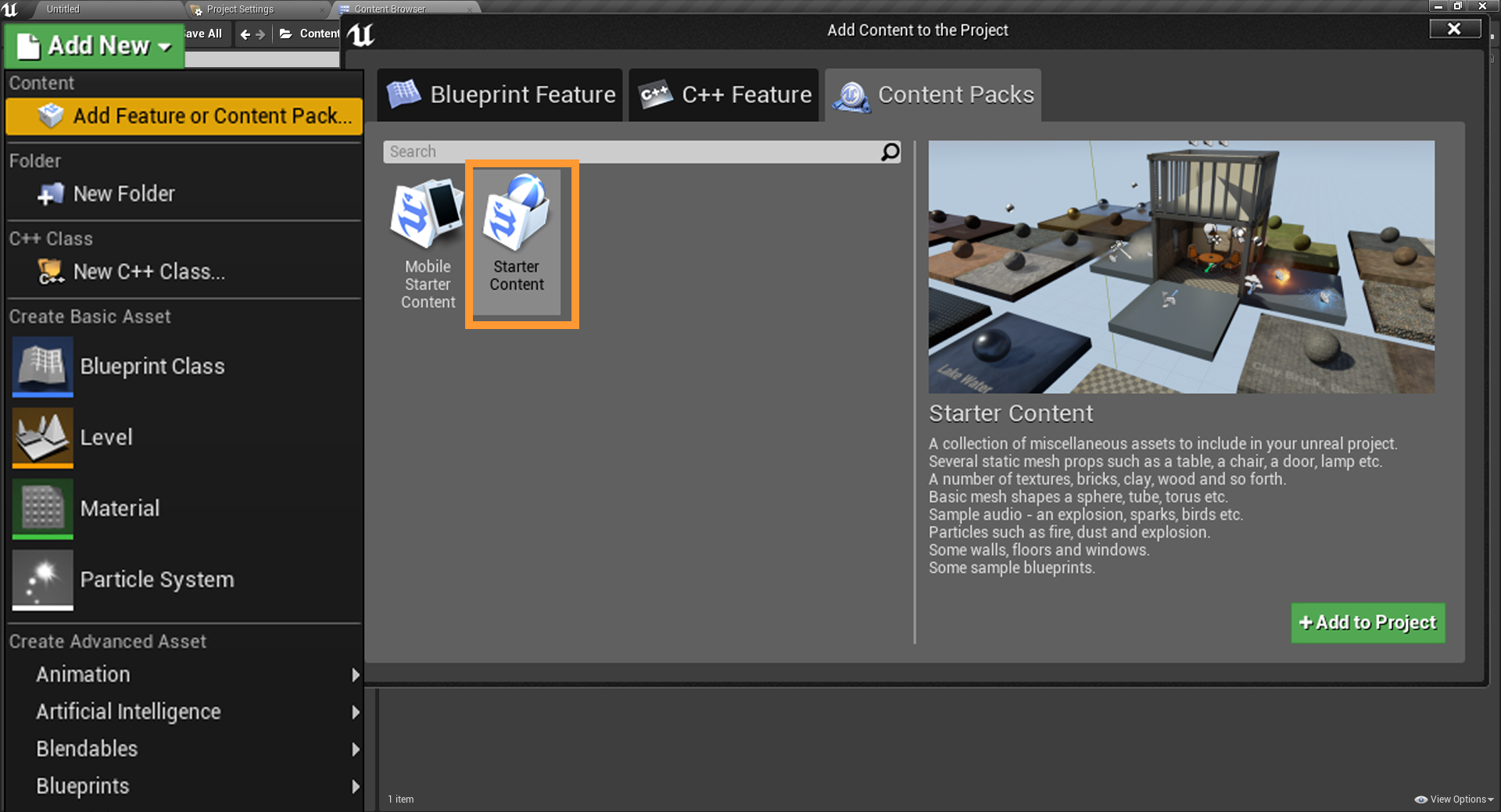
Task: Click into the content pack Search field
Action: (x=629, y=152)
